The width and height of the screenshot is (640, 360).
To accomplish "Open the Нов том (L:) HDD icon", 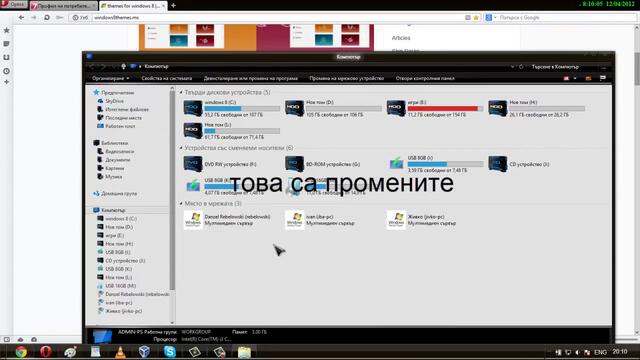I will pyautogui.click(x=193, y=131).
